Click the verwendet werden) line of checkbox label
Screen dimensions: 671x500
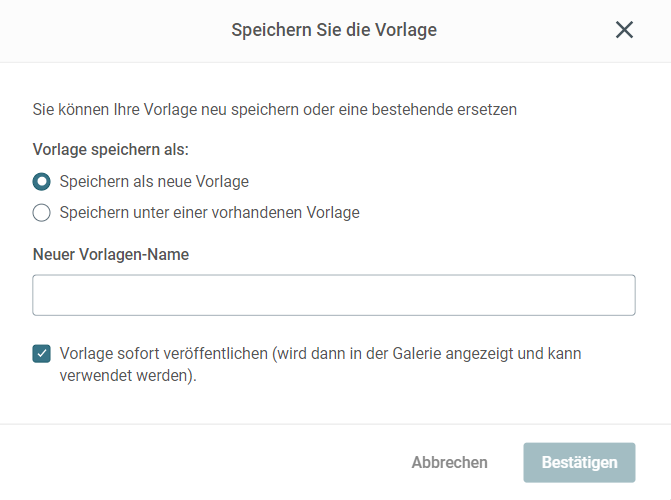(x=128, y=376)
